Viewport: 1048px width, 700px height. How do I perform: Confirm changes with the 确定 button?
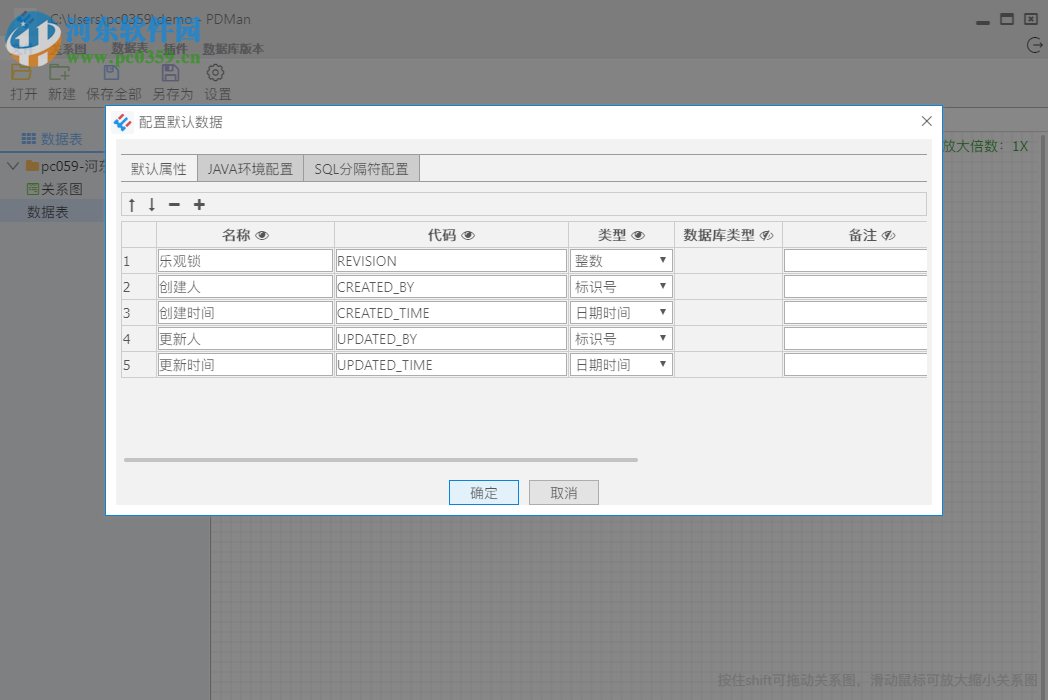pyautogui.click(x=483, y=492)
